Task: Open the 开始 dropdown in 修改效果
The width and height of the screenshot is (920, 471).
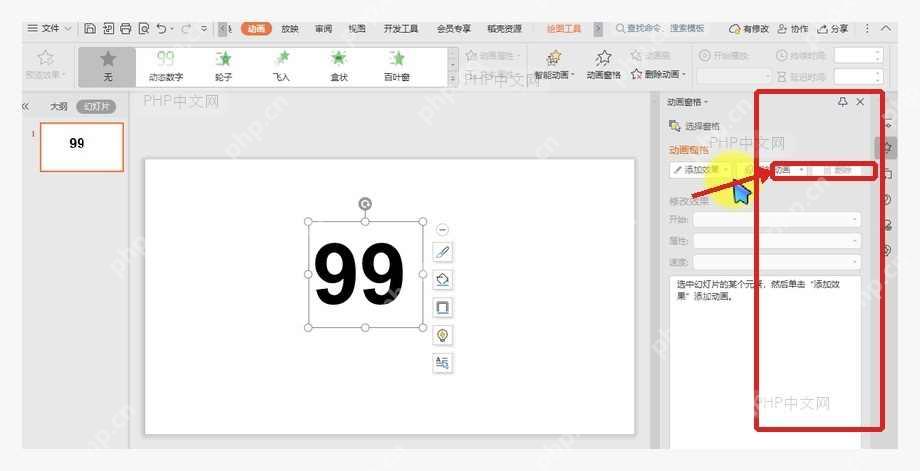Action: click(x=777, y=220)
